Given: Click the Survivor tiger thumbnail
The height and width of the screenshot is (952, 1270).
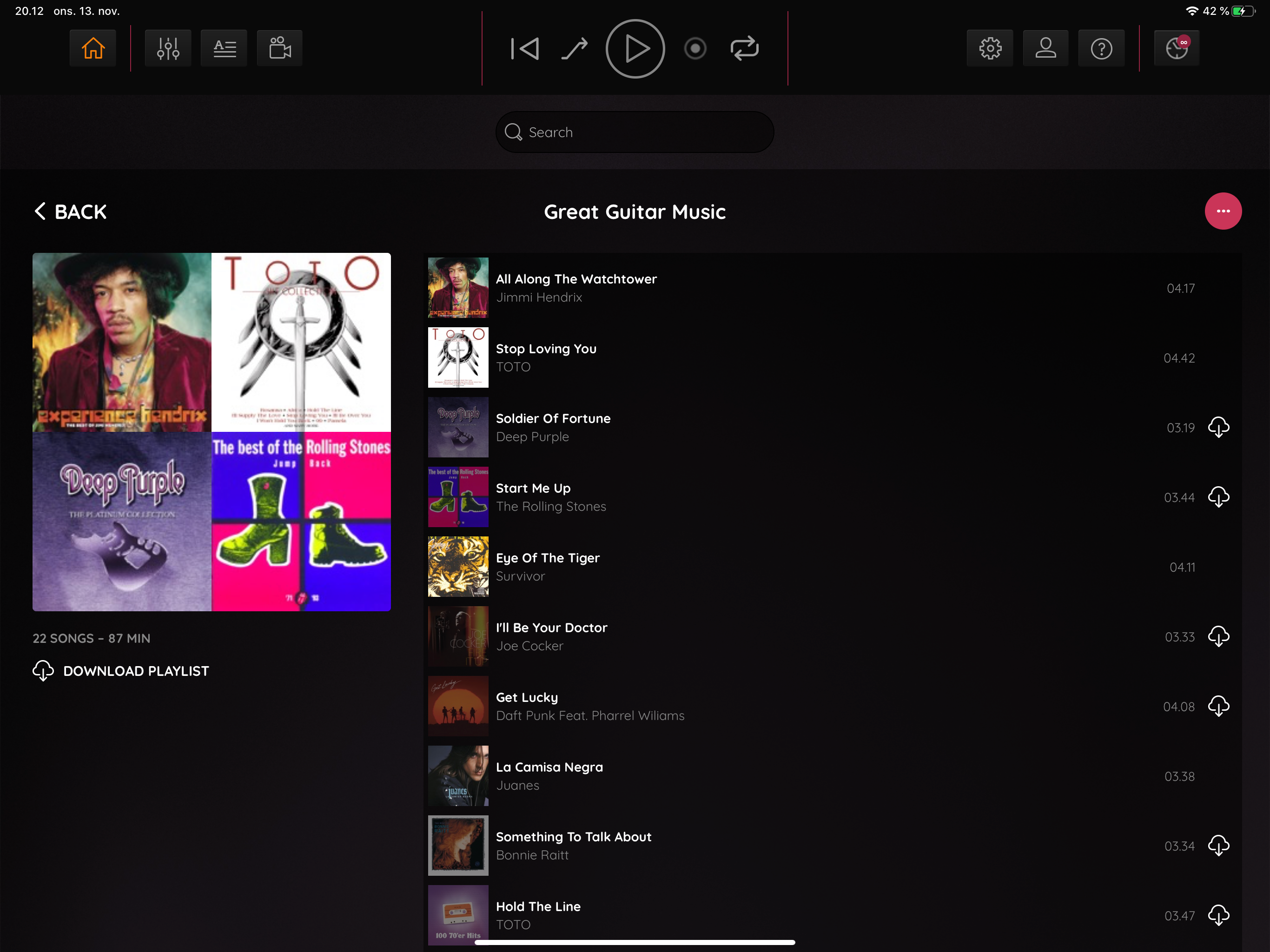Looking at the screenshot, I should (458, 567).
